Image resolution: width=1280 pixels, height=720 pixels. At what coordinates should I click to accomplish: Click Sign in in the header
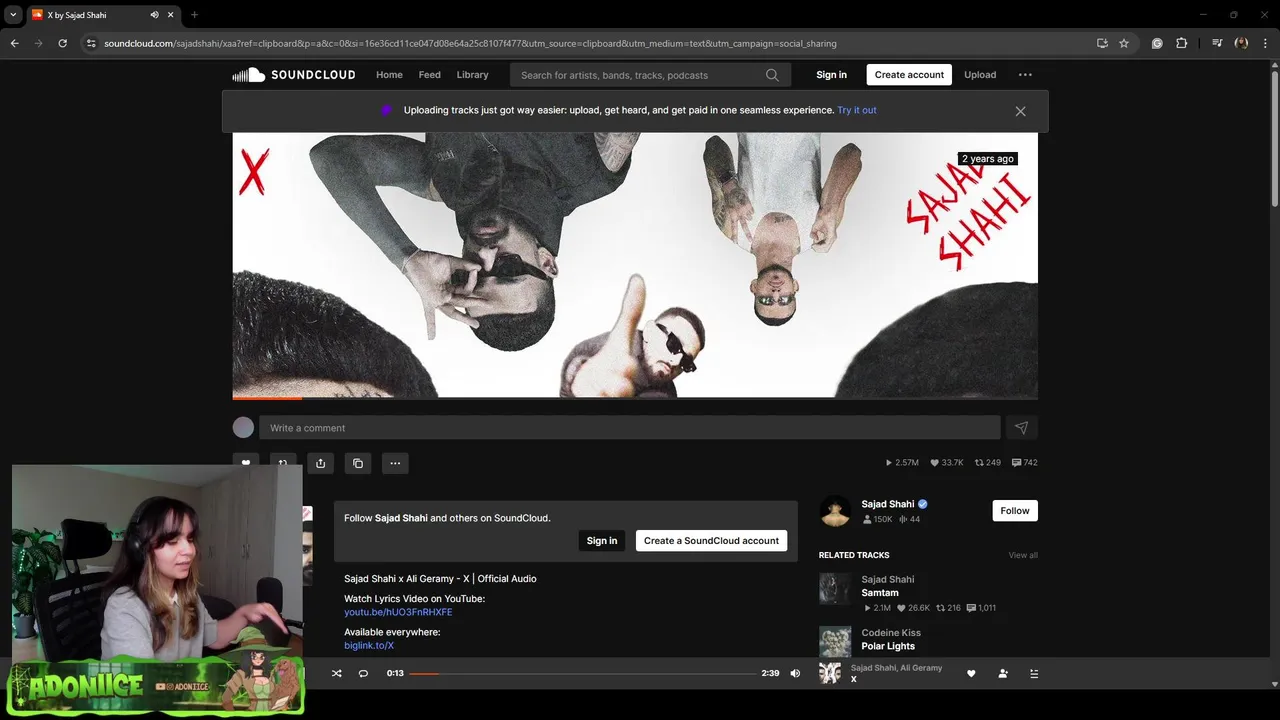pyautogui.click(x=831, y=75)
